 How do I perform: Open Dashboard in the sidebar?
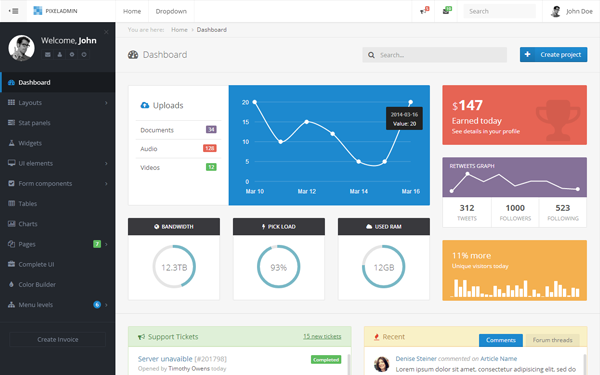[x=57, y=82]
